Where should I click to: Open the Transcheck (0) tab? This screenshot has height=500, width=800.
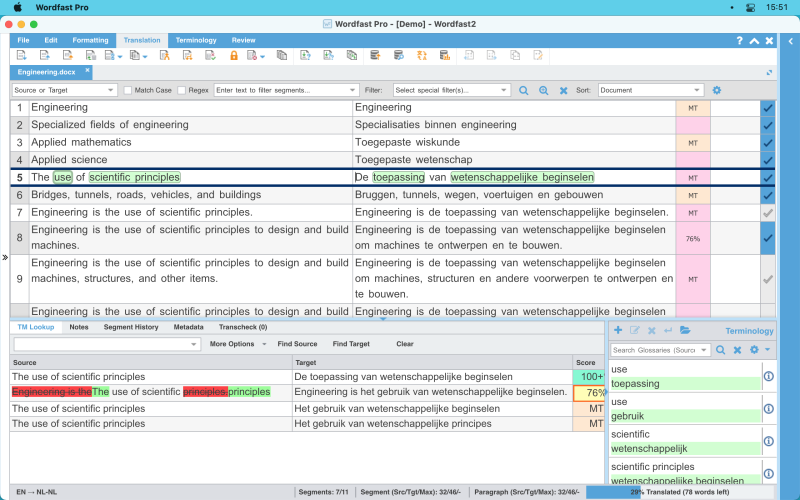click(243, 327)
